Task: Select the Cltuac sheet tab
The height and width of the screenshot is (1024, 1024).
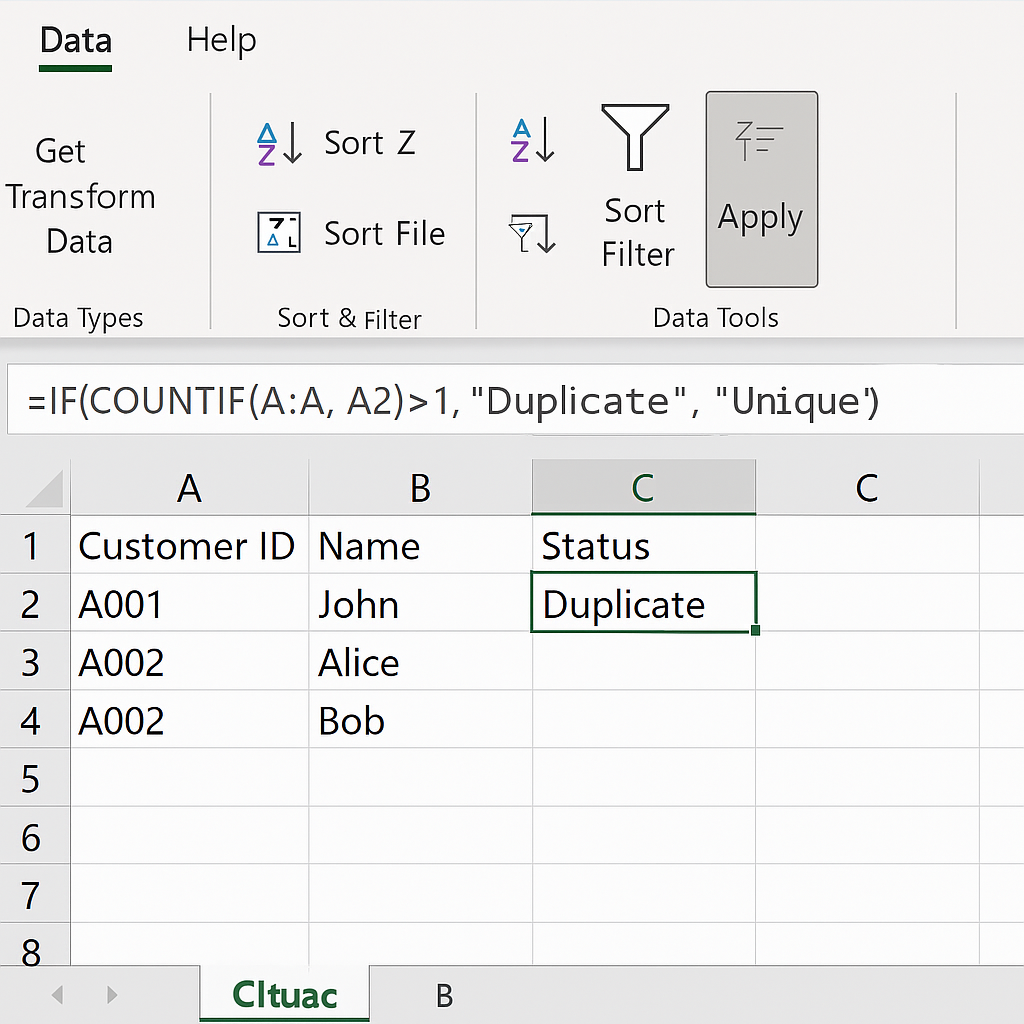Action: tap(284, 995)
